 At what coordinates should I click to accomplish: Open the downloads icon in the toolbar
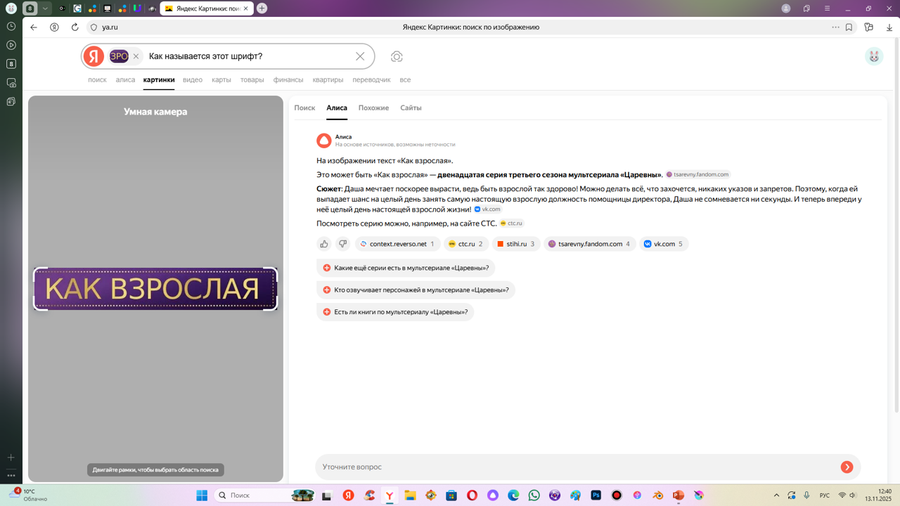pyautogui.click(x=889, y=27)
